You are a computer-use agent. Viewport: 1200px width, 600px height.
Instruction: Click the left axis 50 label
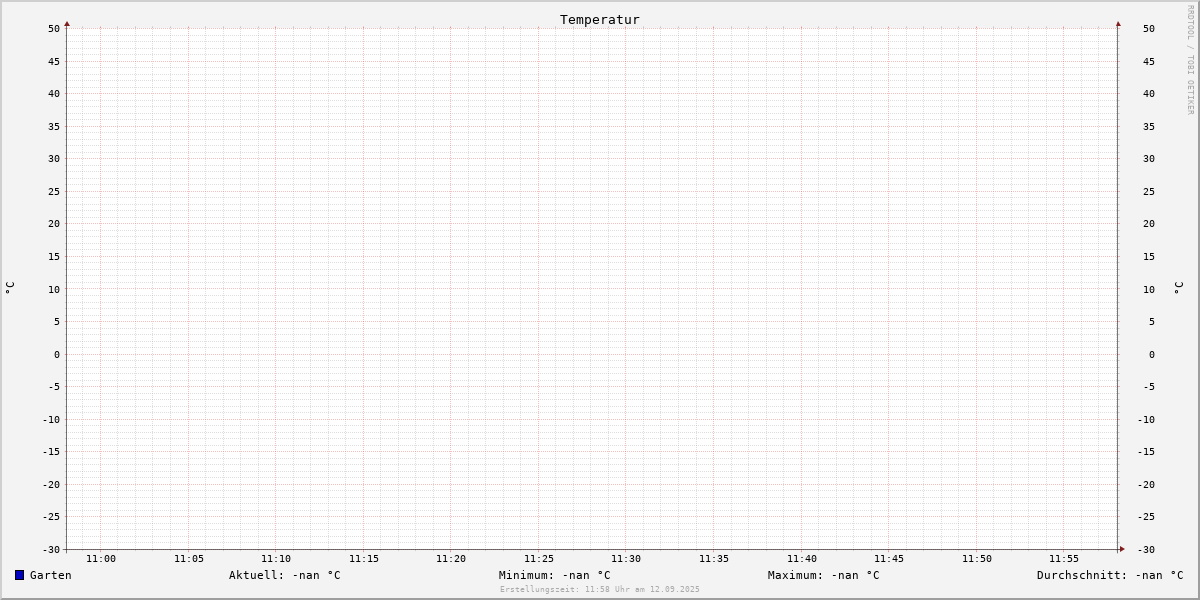54,29
